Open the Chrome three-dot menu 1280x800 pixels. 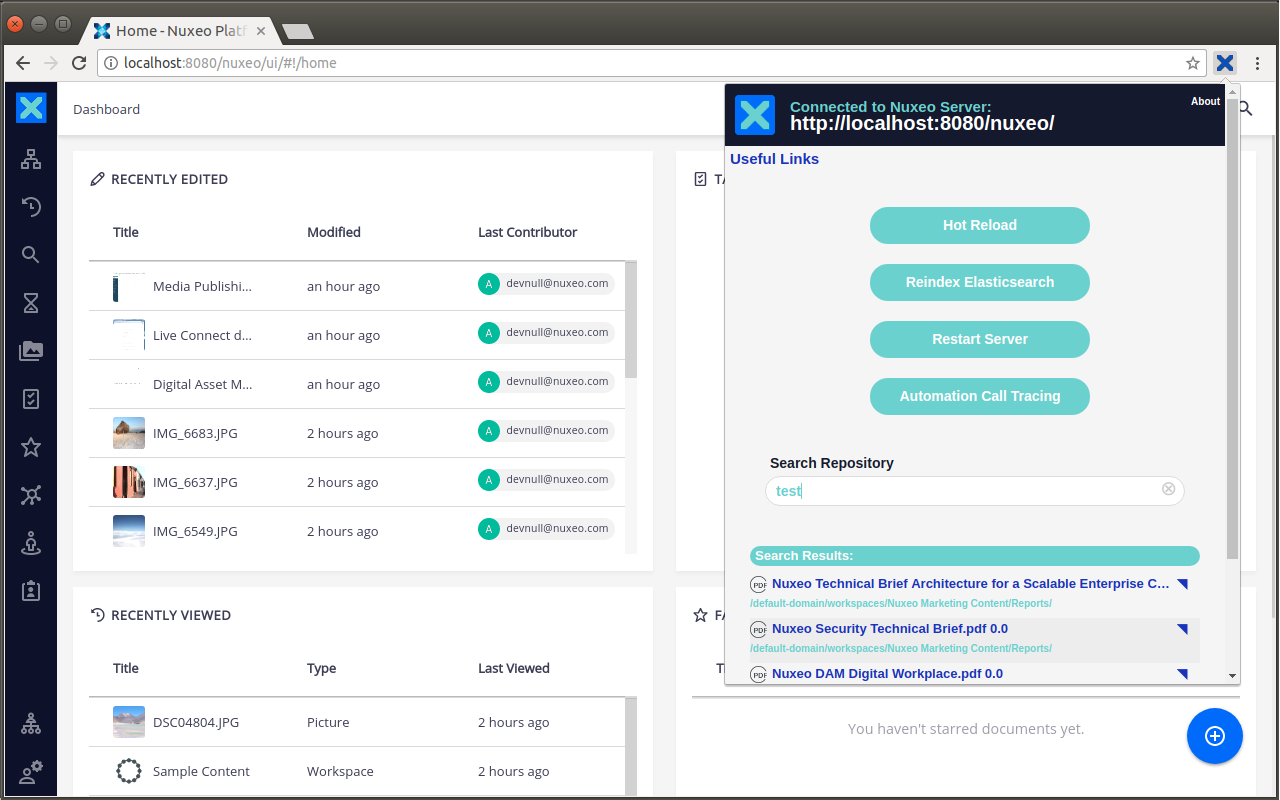coord(1257,63)
